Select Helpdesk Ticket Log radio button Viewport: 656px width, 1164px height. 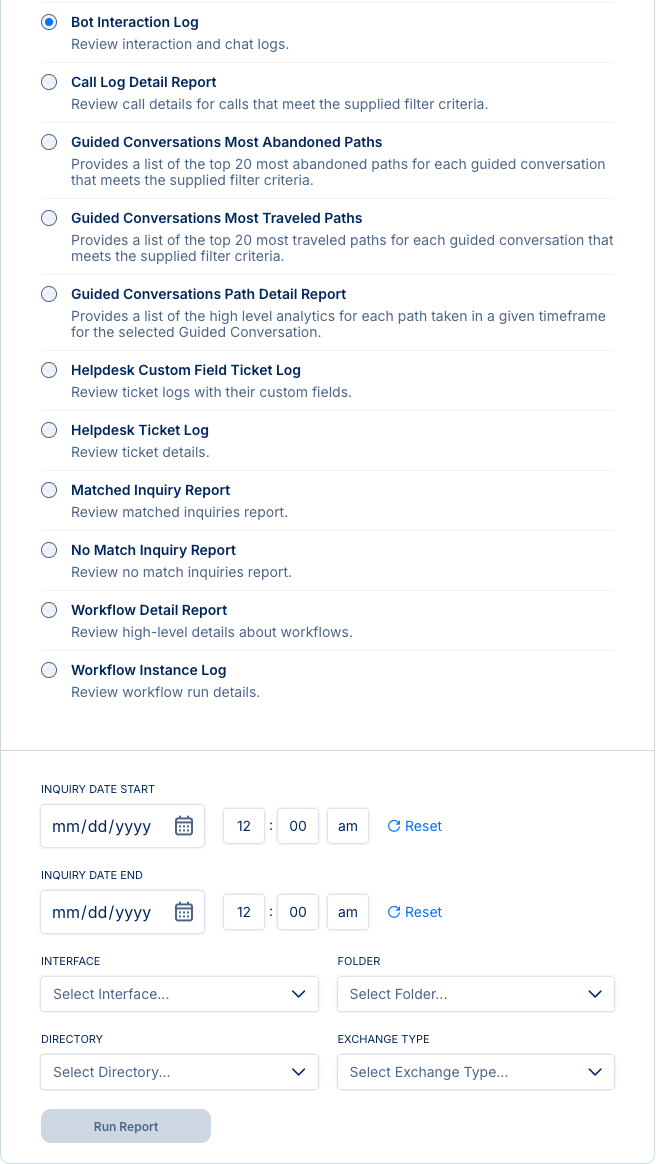pos(49,430)
